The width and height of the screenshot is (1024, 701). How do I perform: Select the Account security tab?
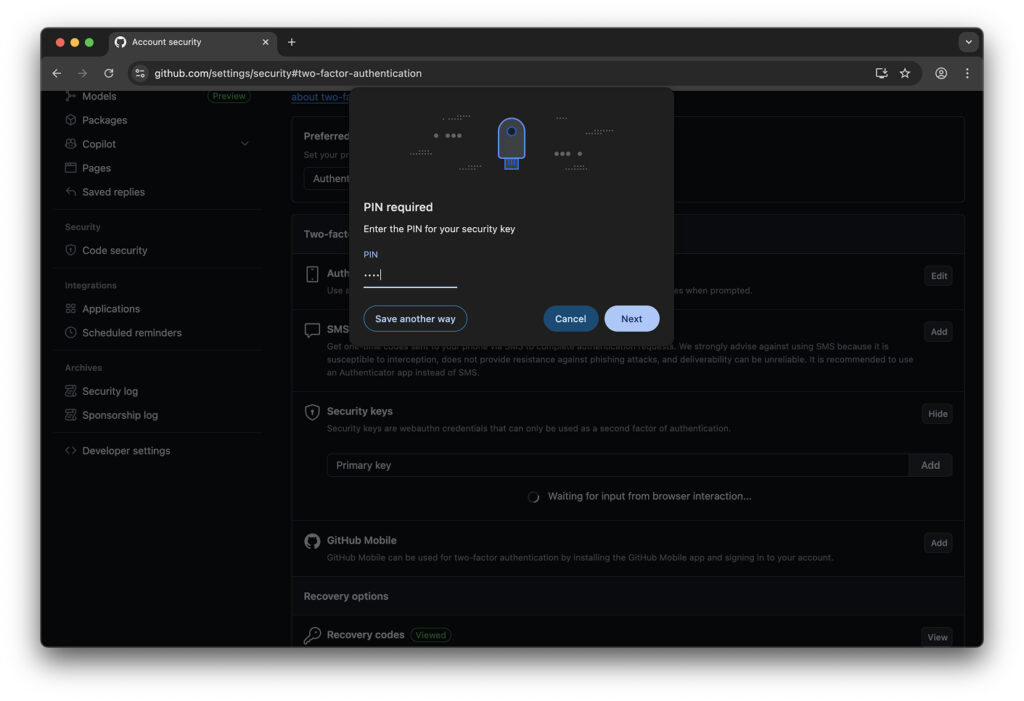[192, 42]
